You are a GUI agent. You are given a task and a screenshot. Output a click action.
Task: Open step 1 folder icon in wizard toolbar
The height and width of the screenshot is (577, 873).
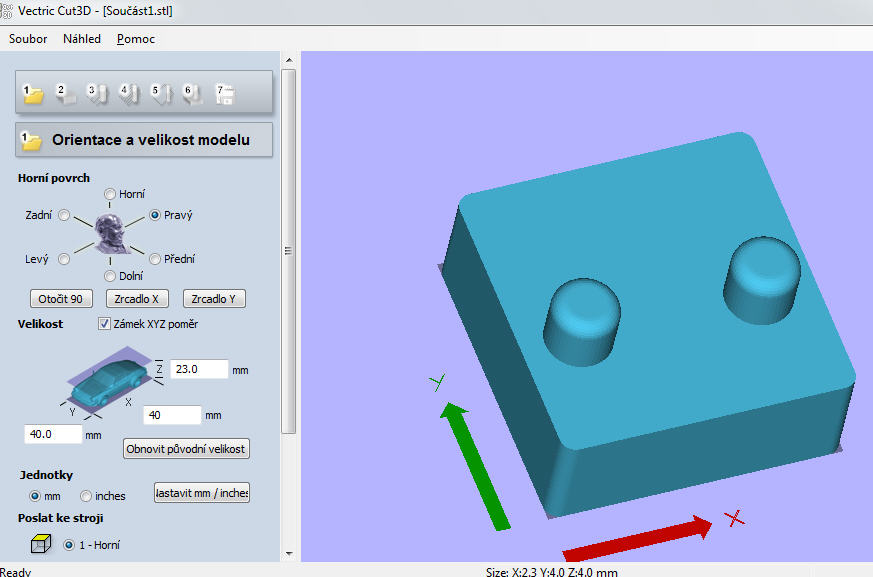(x=34, y=94)
